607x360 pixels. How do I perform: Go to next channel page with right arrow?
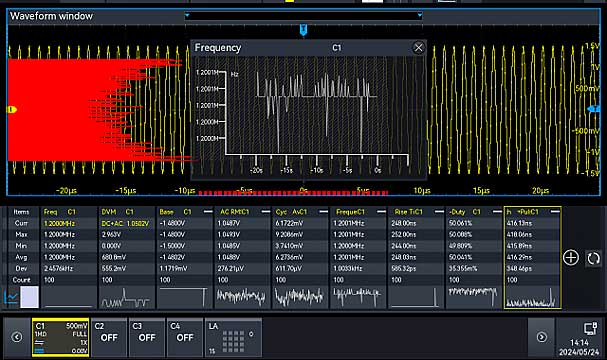[542, 337]
